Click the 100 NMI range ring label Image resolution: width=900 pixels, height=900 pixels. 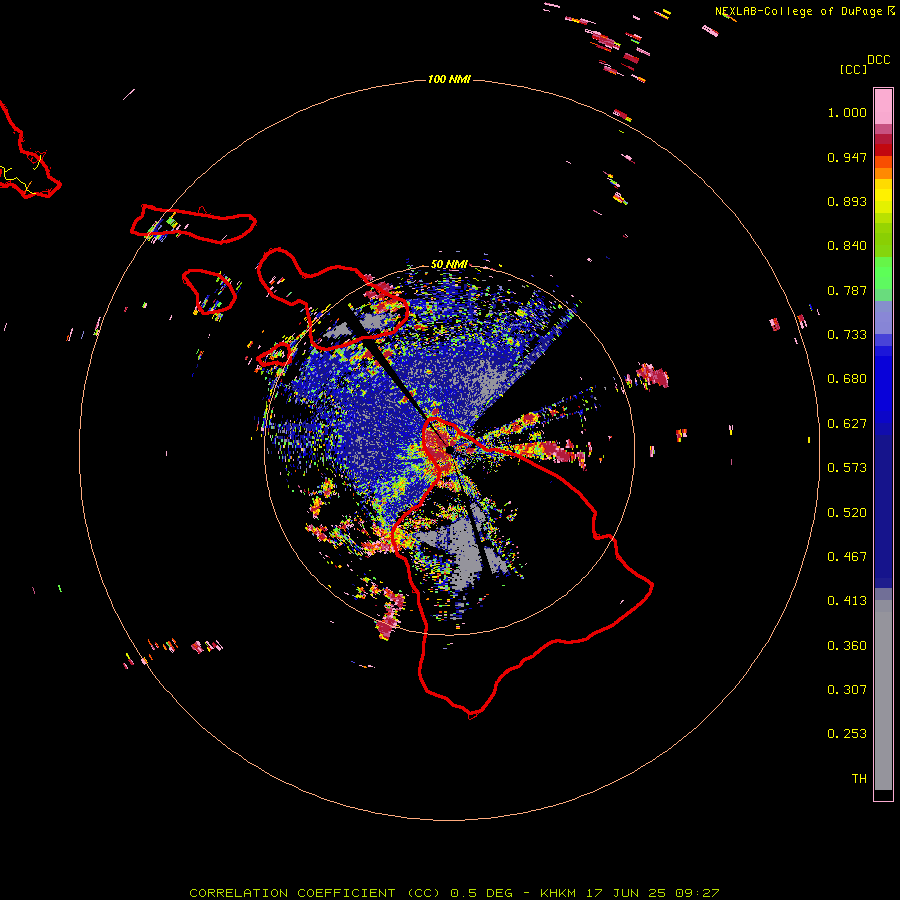(449, 79)
